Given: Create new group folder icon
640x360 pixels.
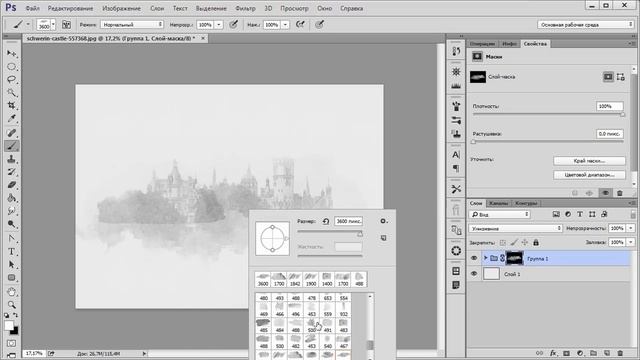Looking at the screenshot, I should pos(593,353).
